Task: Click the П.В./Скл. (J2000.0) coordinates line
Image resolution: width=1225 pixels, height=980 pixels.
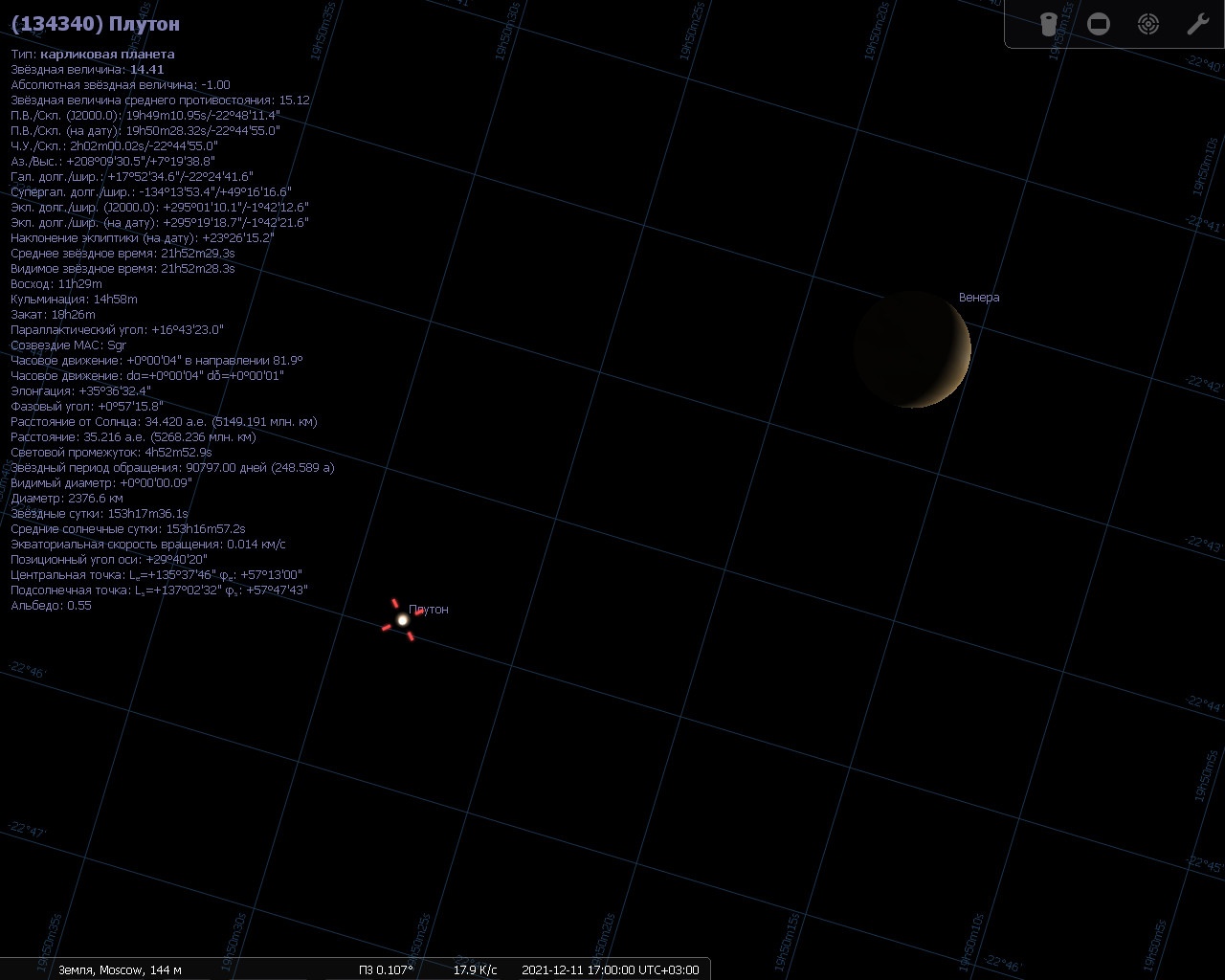Action: tap(145, 116)
